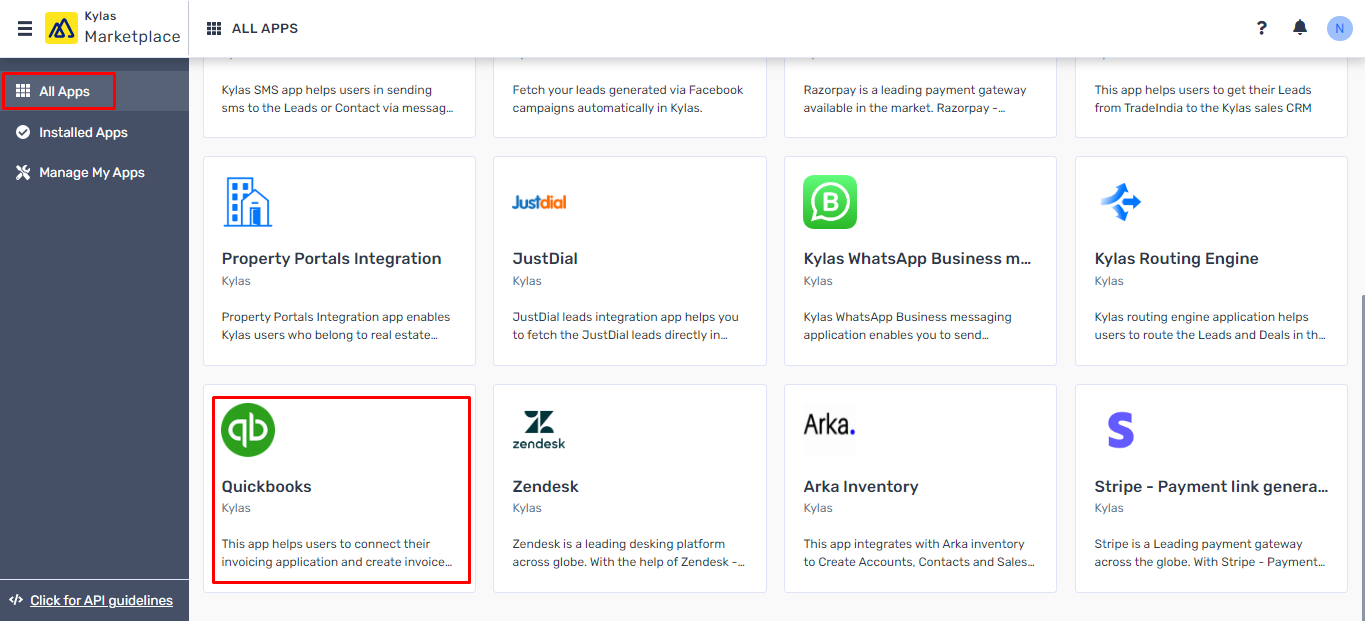Open the notifications bell
1365x621 pixels.
click(x=1300, y=28)
